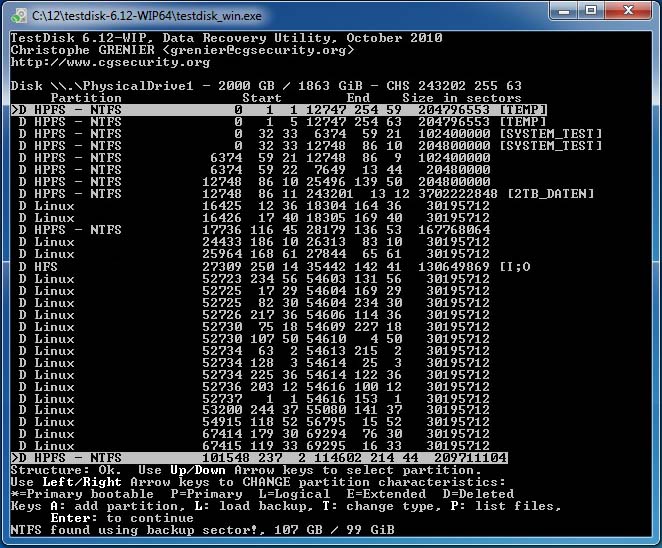Select the NTFS row with size 167768064

click(254, 230)
